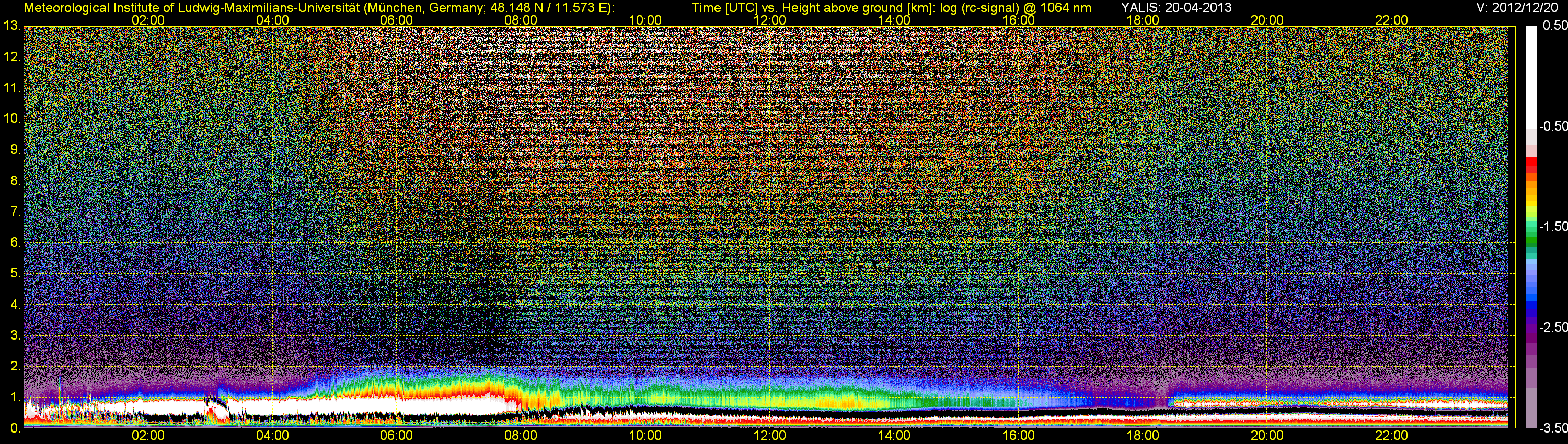Screen dimensions: 1568x444
Task: Click the Meteorological Institute of Ludwig-Maximilians-Universität title
Action: (x=319, y=7)
